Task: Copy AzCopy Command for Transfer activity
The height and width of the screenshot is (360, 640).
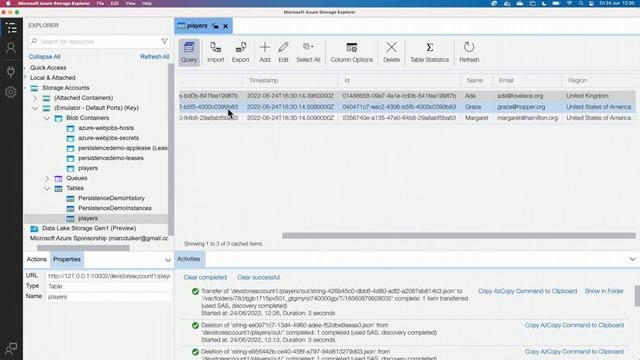Action: (527, 291)
